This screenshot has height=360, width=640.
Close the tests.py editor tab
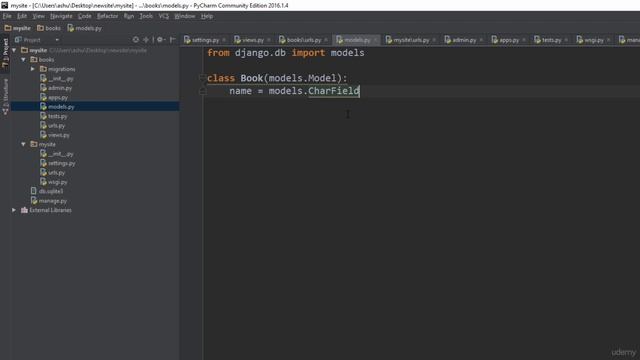coord(566,40)
